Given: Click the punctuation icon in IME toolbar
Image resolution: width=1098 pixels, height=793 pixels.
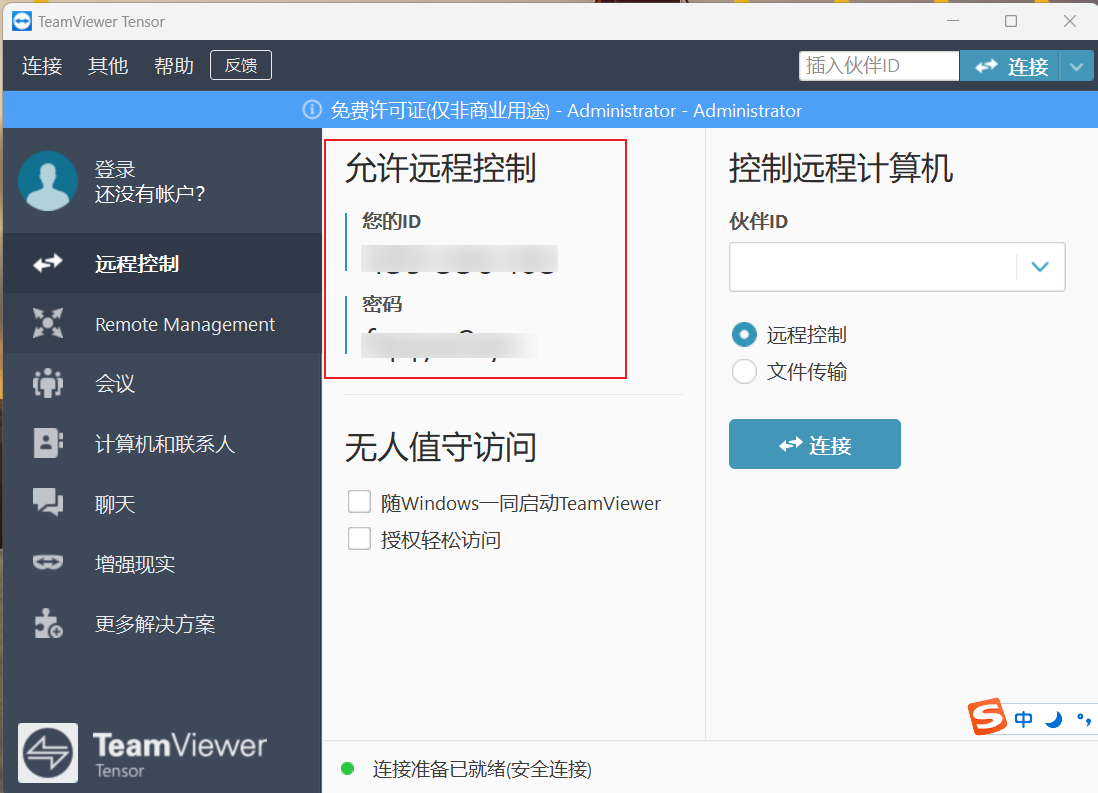Looking at the screenshot, I should (1084, 719).
